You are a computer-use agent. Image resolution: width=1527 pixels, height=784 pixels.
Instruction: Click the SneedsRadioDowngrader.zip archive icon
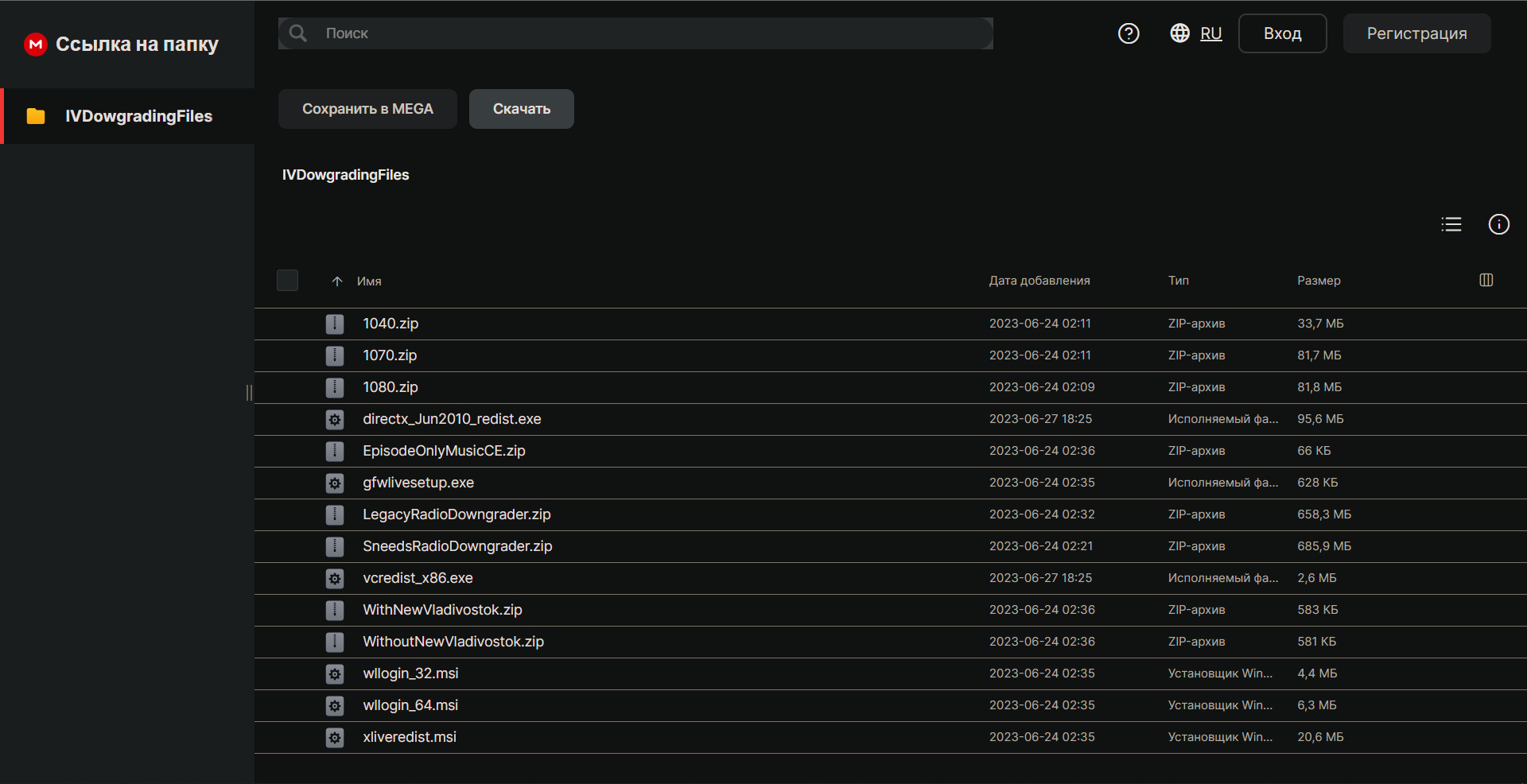(x=335, y=546)
